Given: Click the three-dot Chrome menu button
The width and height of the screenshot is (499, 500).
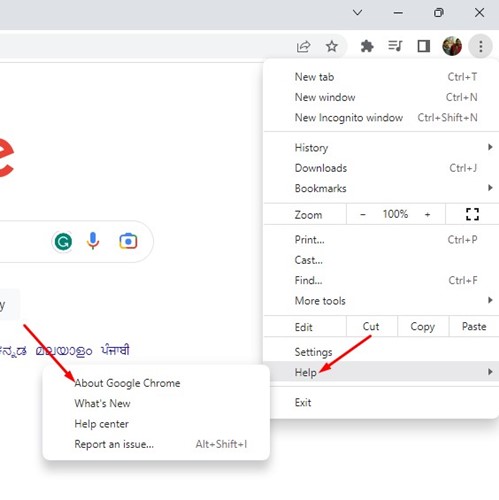Looking at the screenshot, I should click(x=480, y=46).
